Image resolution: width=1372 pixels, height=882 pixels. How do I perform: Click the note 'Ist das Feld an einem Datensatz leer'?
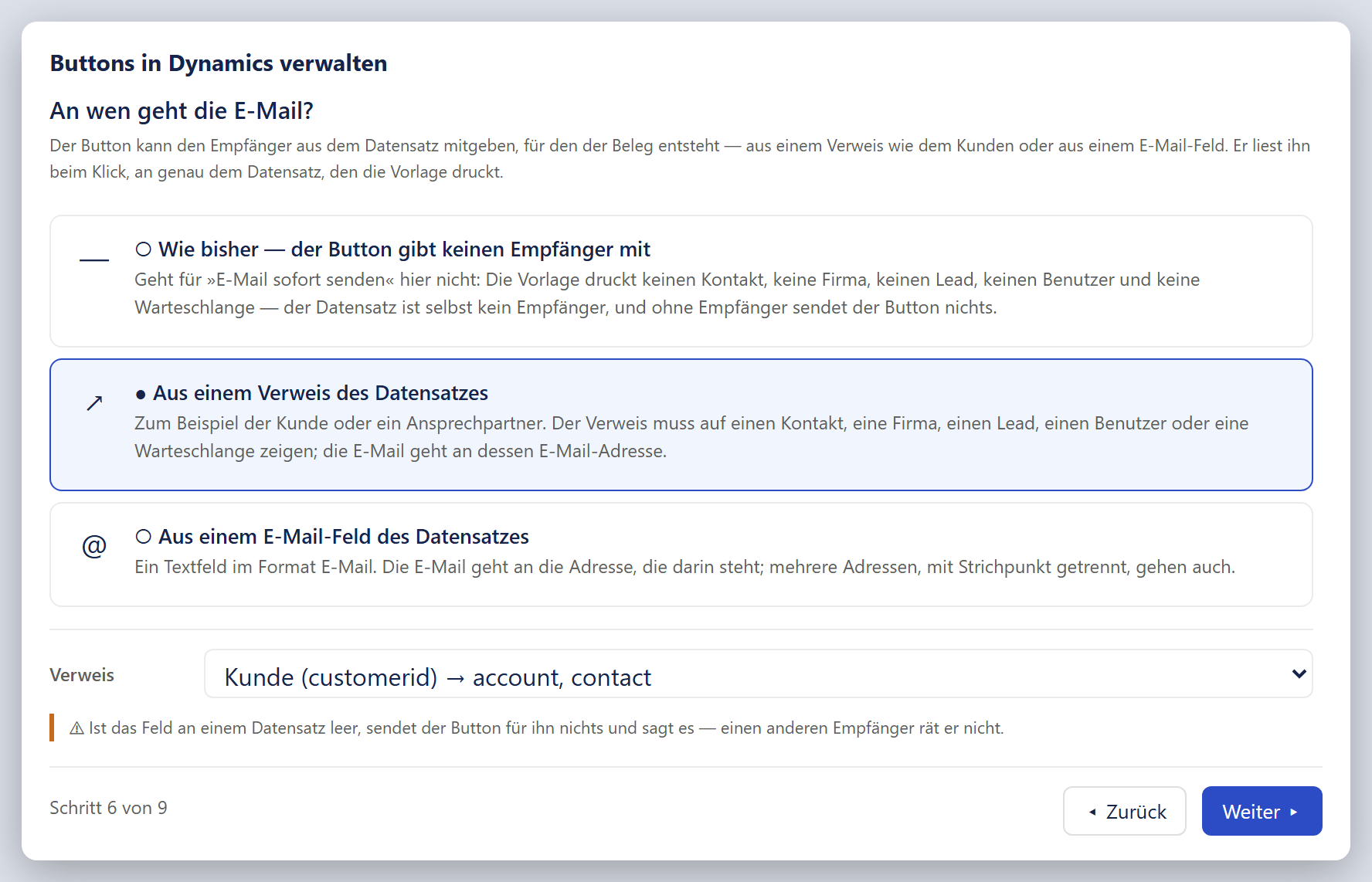point(225,728)
